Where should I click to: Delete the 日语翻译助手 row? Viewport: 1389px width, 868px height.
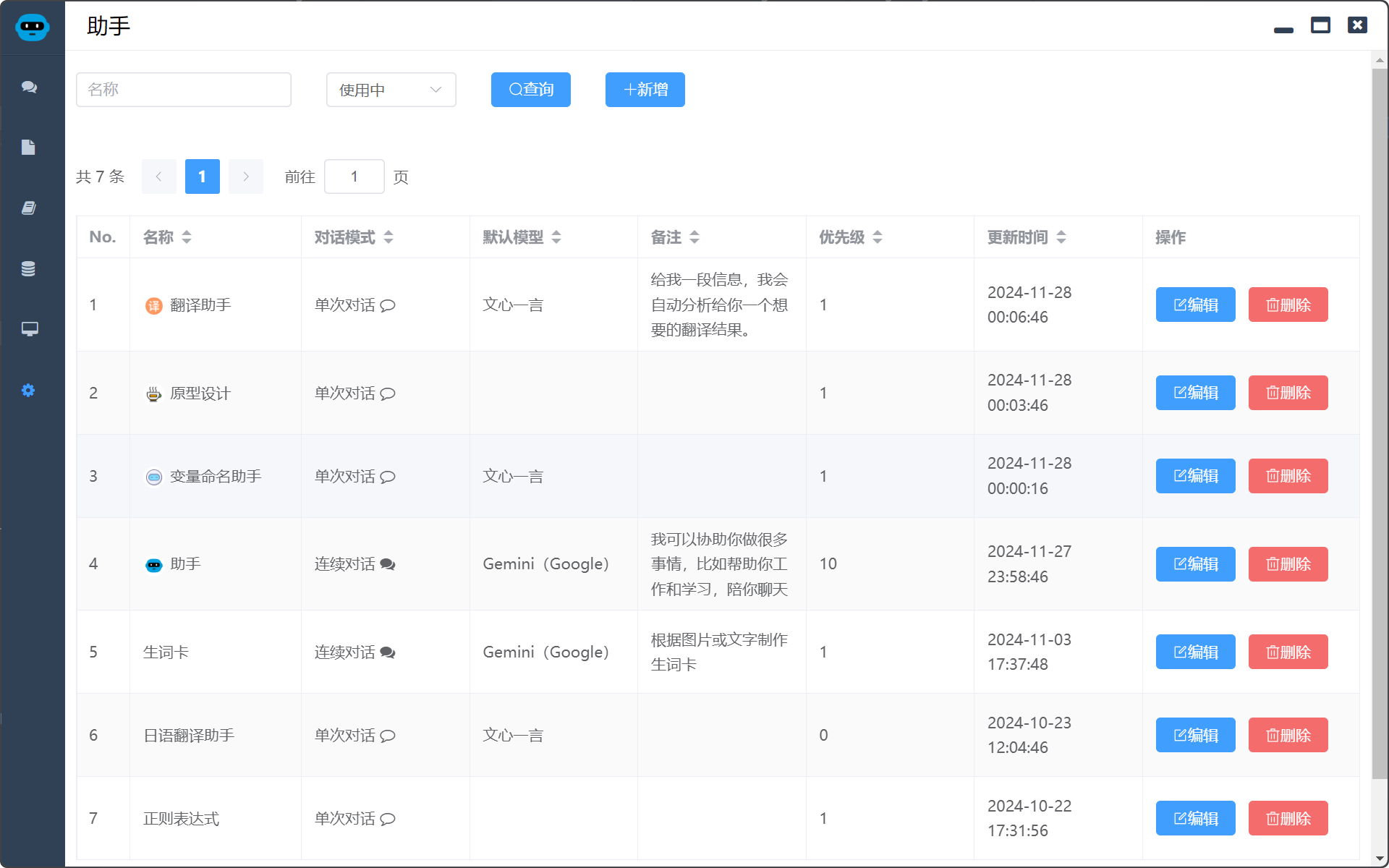tap(1288, 735)
